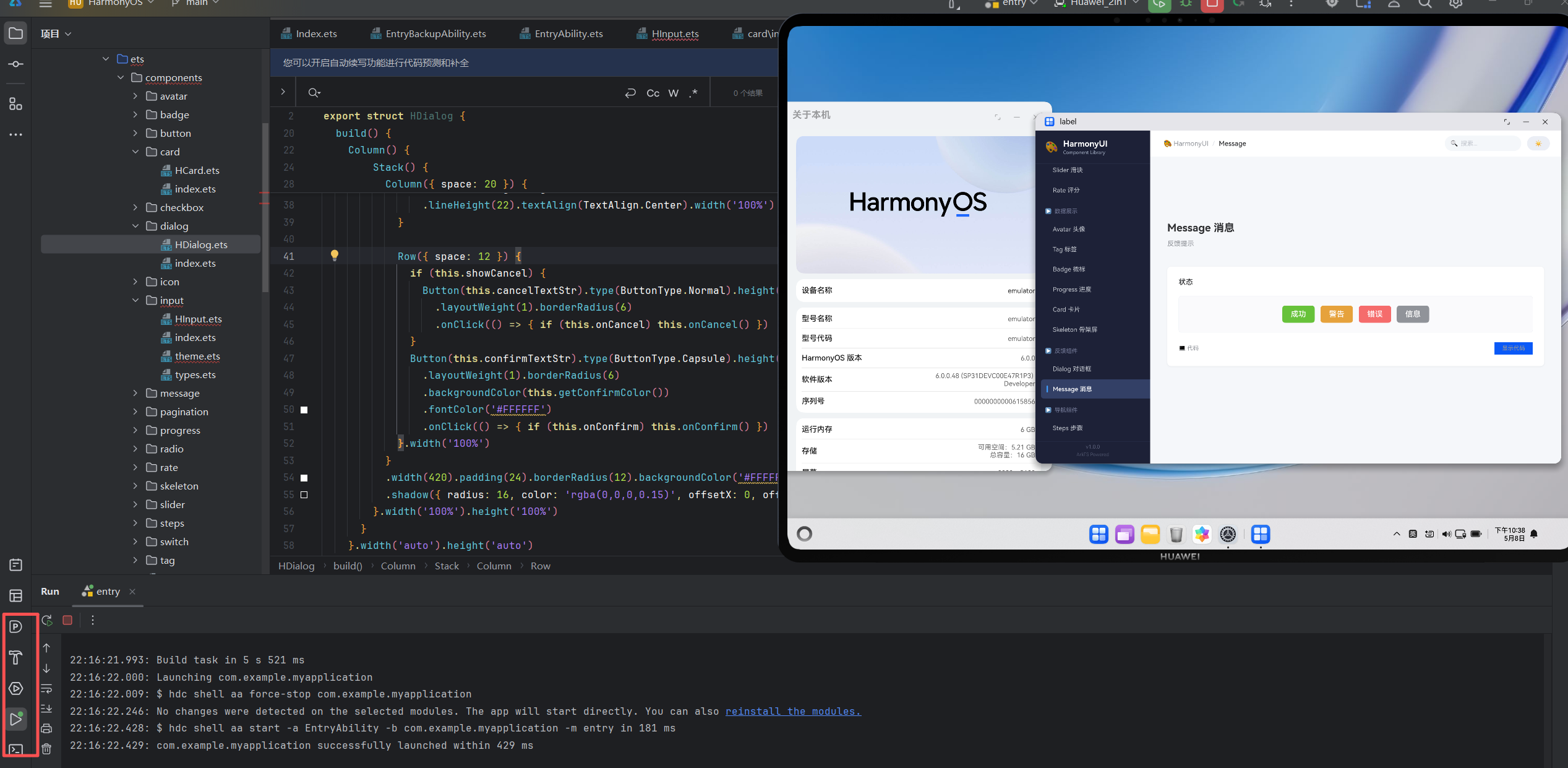
Task: Open Run panel more options menu
Action: [93, 620]
